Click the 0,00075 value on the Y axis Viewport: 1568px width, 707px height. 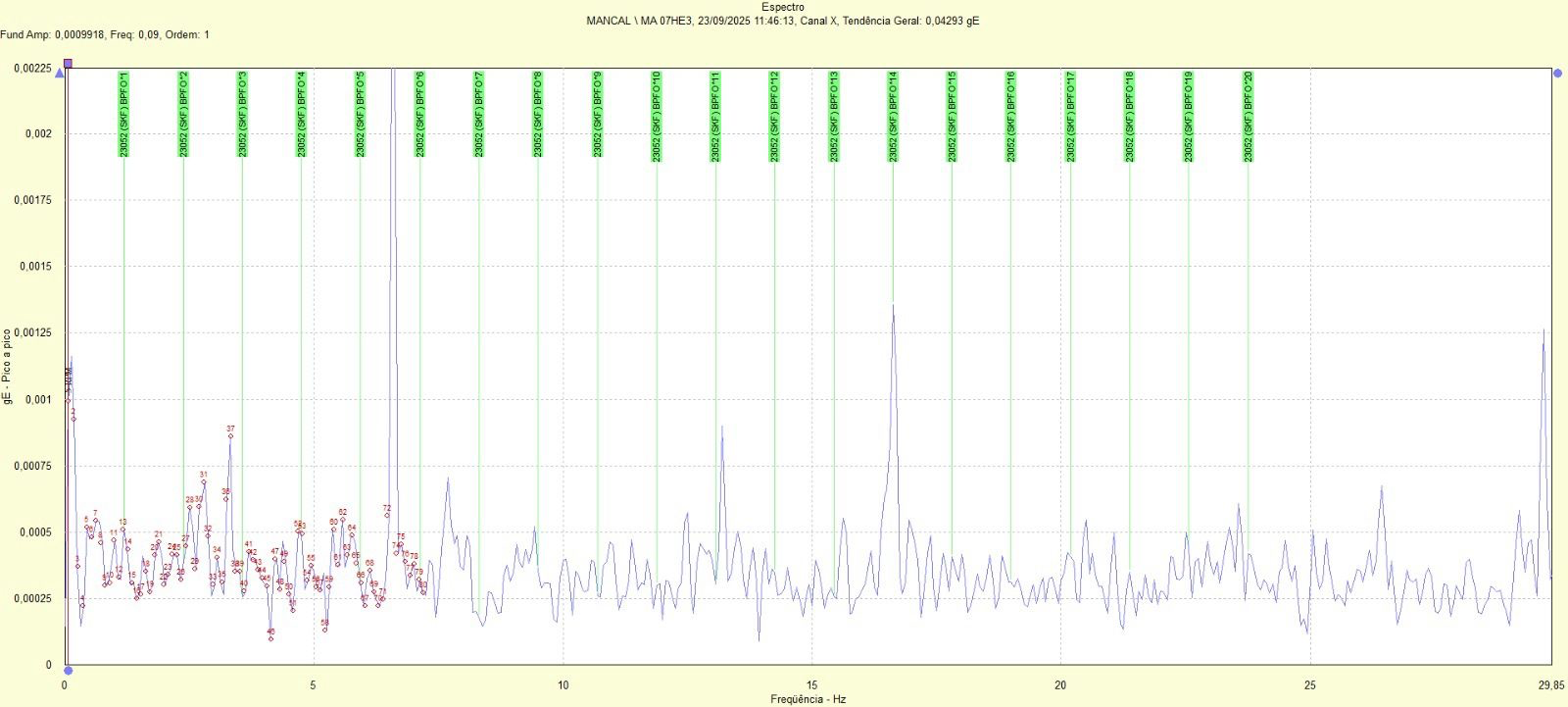33,467
